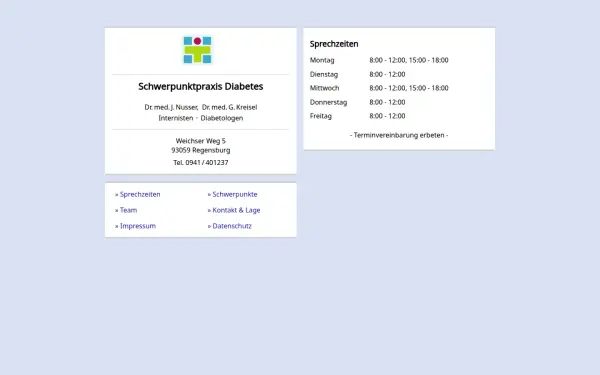This screenshot has height=375, width=600.
Task: Click the Sprechzeiten panel heading
Action: pyautogui.click(x=334, y=44)
